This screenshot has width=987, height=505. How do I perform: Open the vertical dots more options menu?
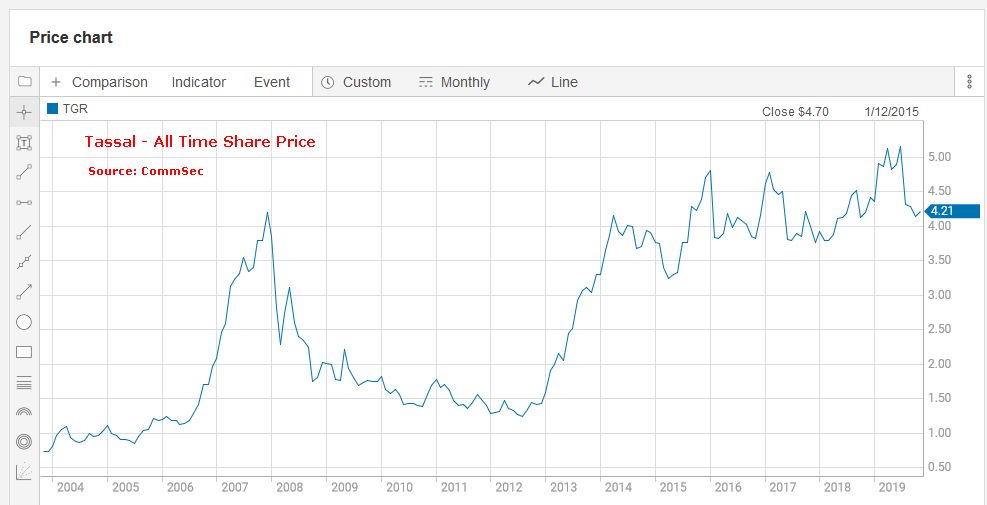coord(969,82)
